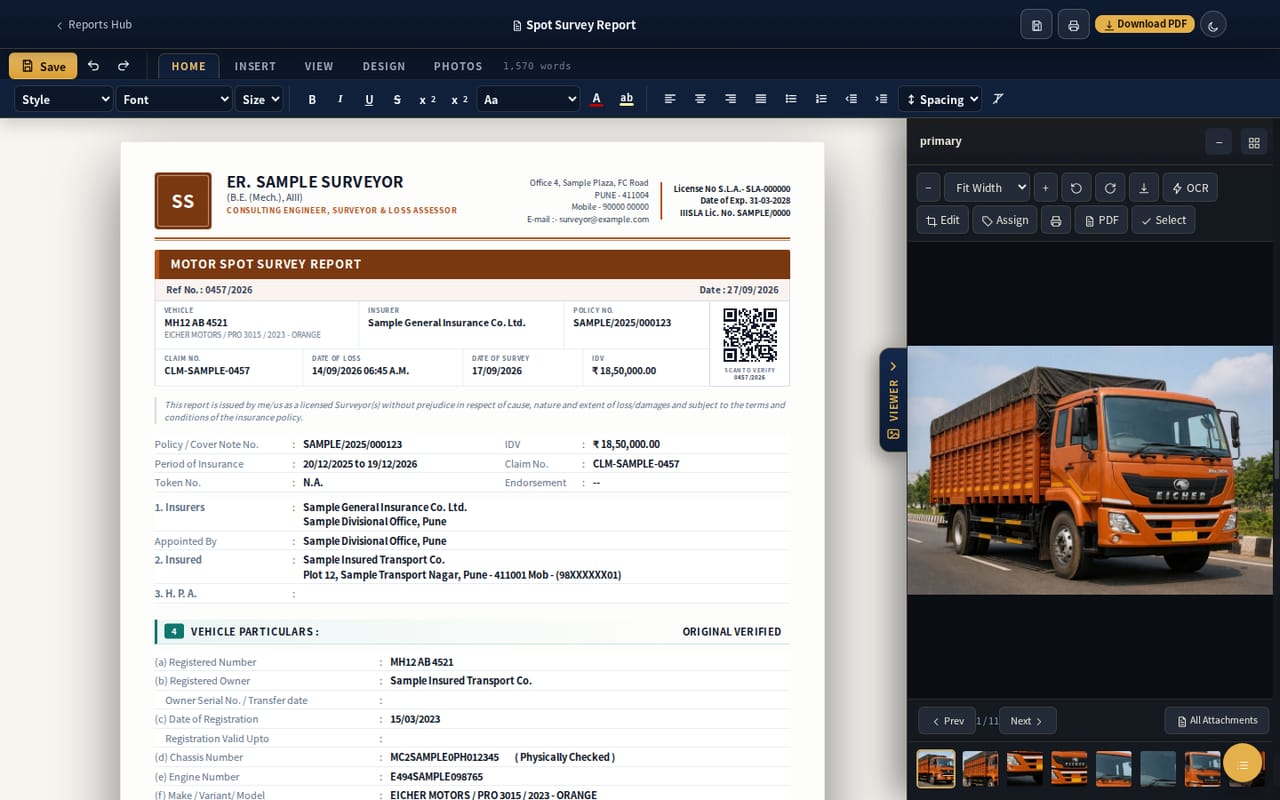This screenshot has height=800, width=1280.
Task: Switch to the View tab
Action: tap(319, 66)
